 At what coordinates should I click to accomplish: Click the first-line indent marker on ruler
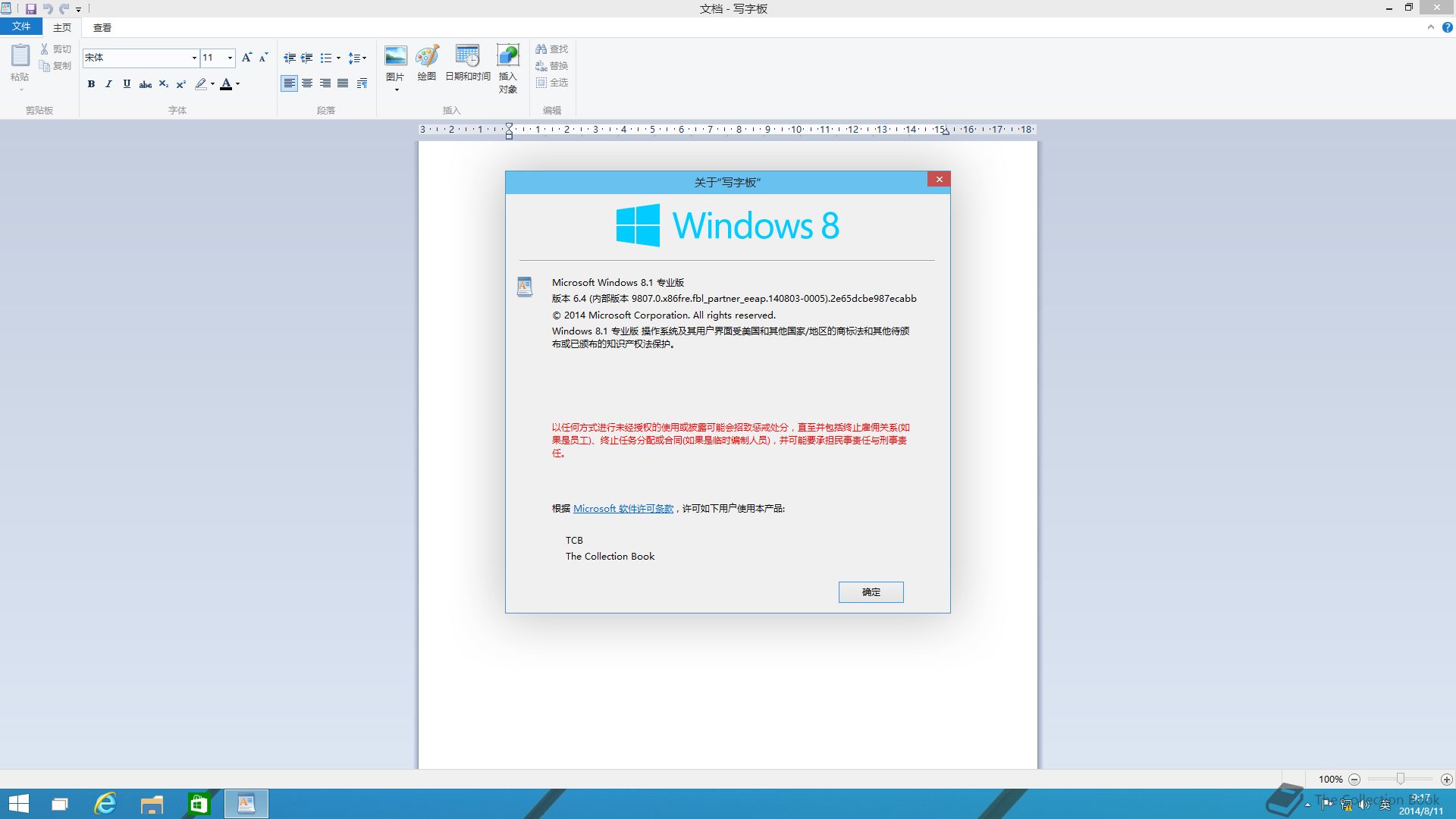pyautogui.click(x=509, y=126)
